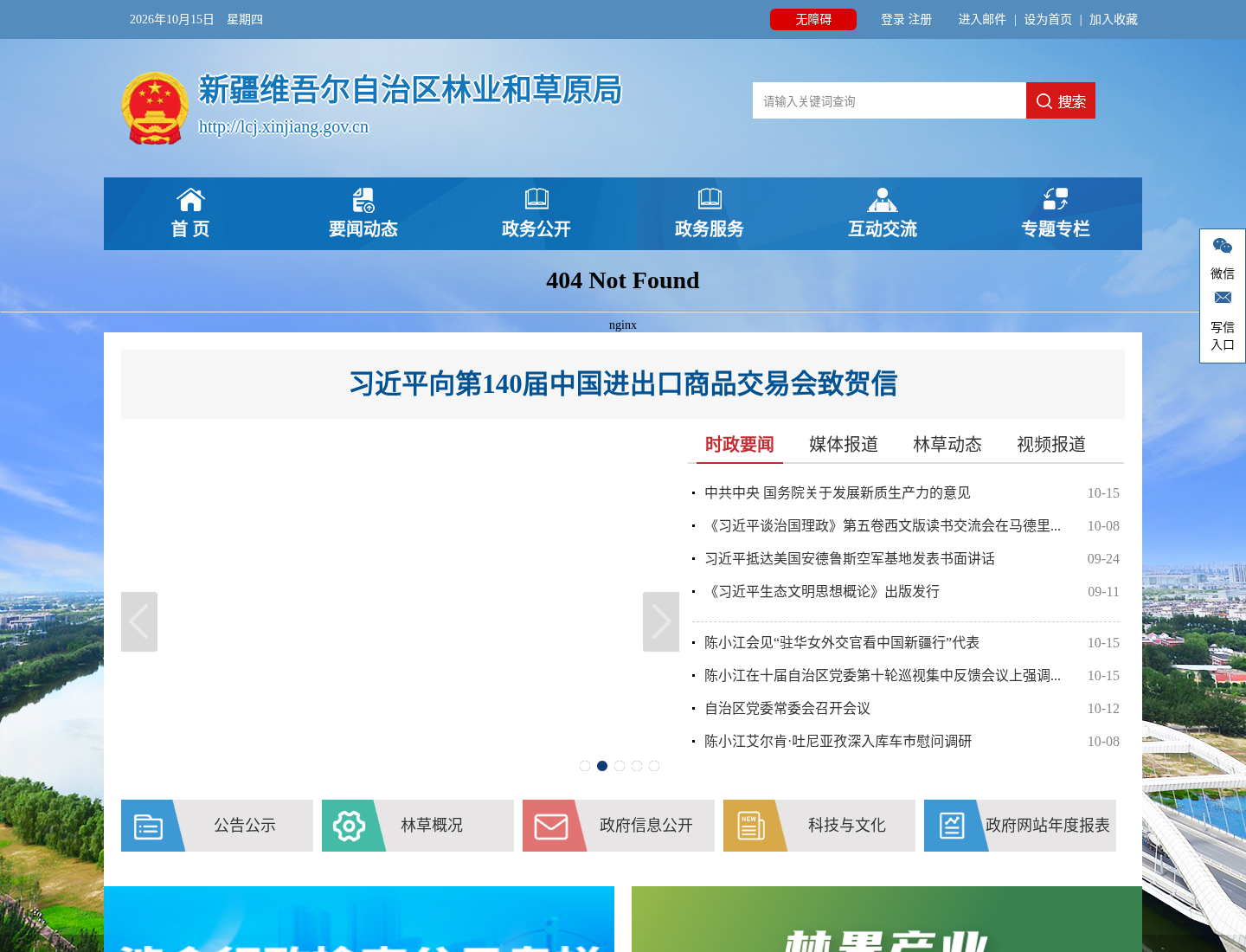Viewport: 1246px width, 952px height.
Task: Click the 专题专栏 icon
Action: [1056, 199]
